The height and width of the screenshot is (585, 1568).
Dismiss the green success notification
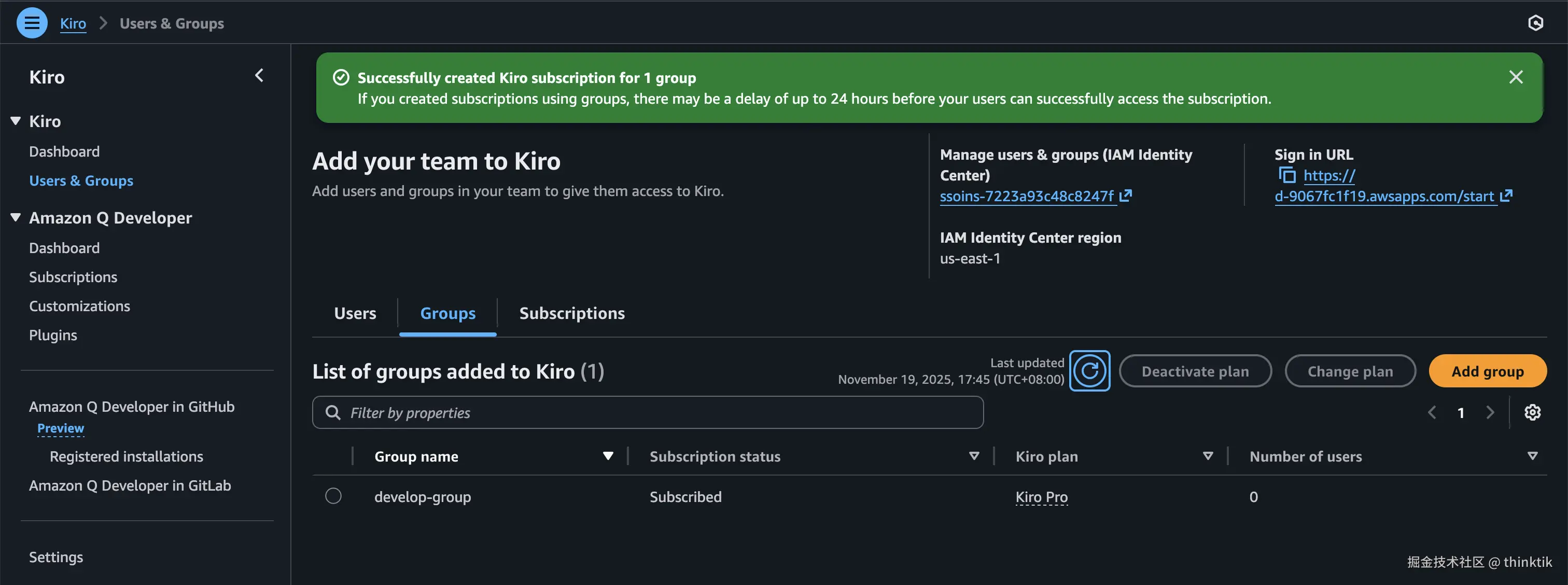coord(1515,77)
